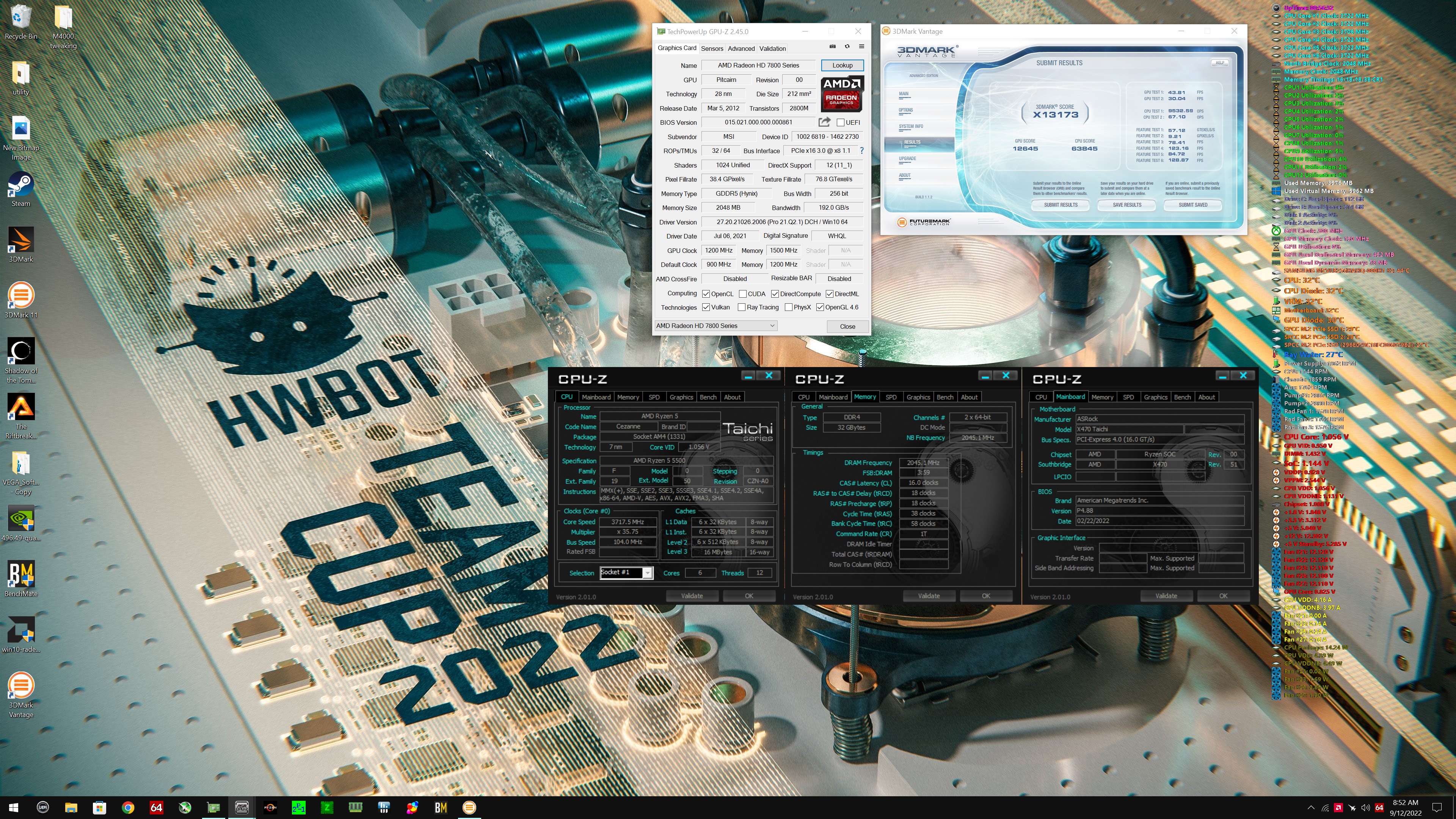Click the volume icon in system tray
Screen dimensions: 1456x819
[x=1365, y=807]
